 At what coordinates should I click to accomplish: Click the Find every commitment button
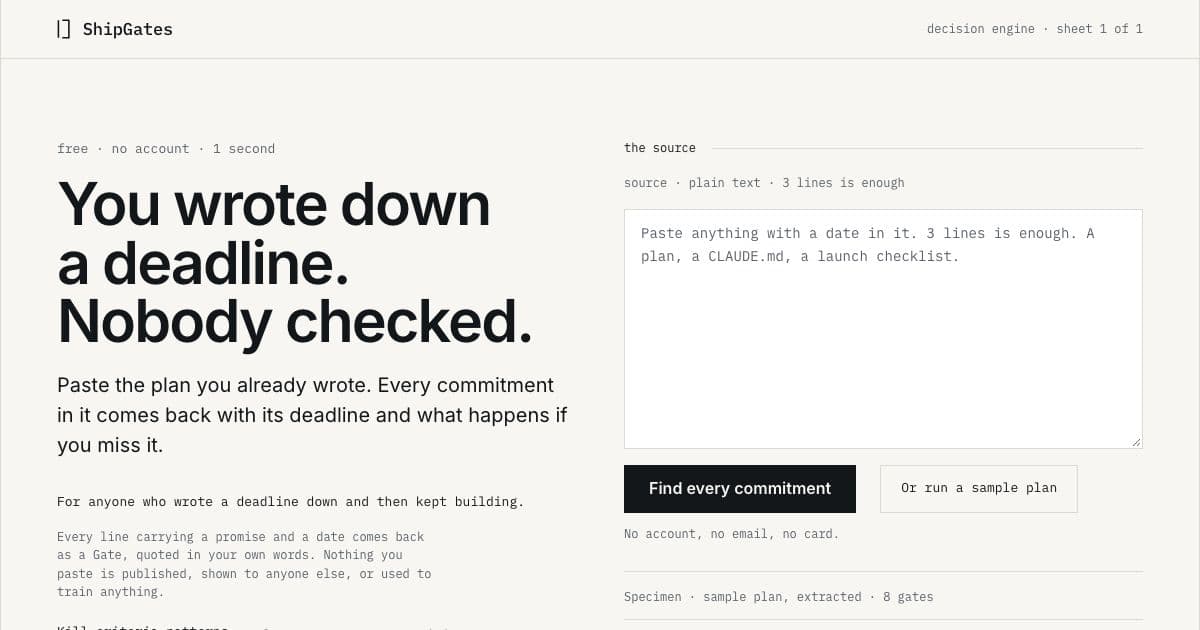740,489
